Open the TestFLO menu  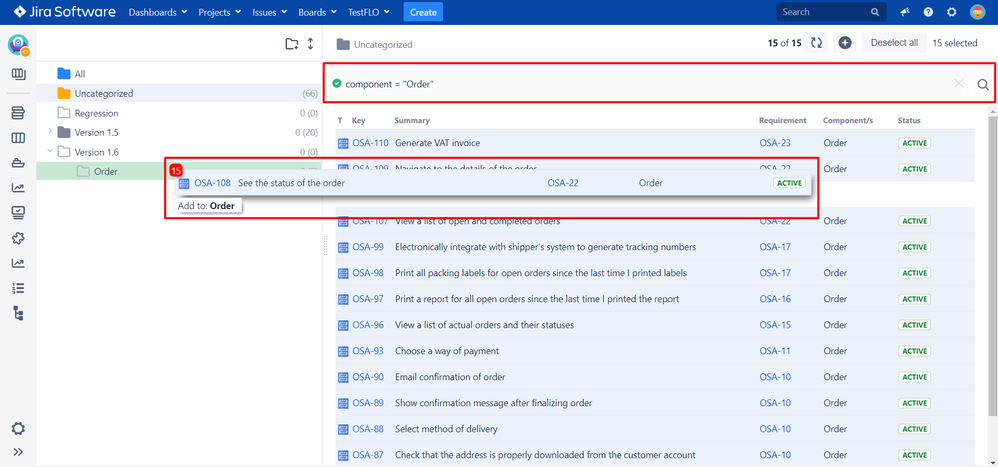pyautogui.click(x=370, y=12)
